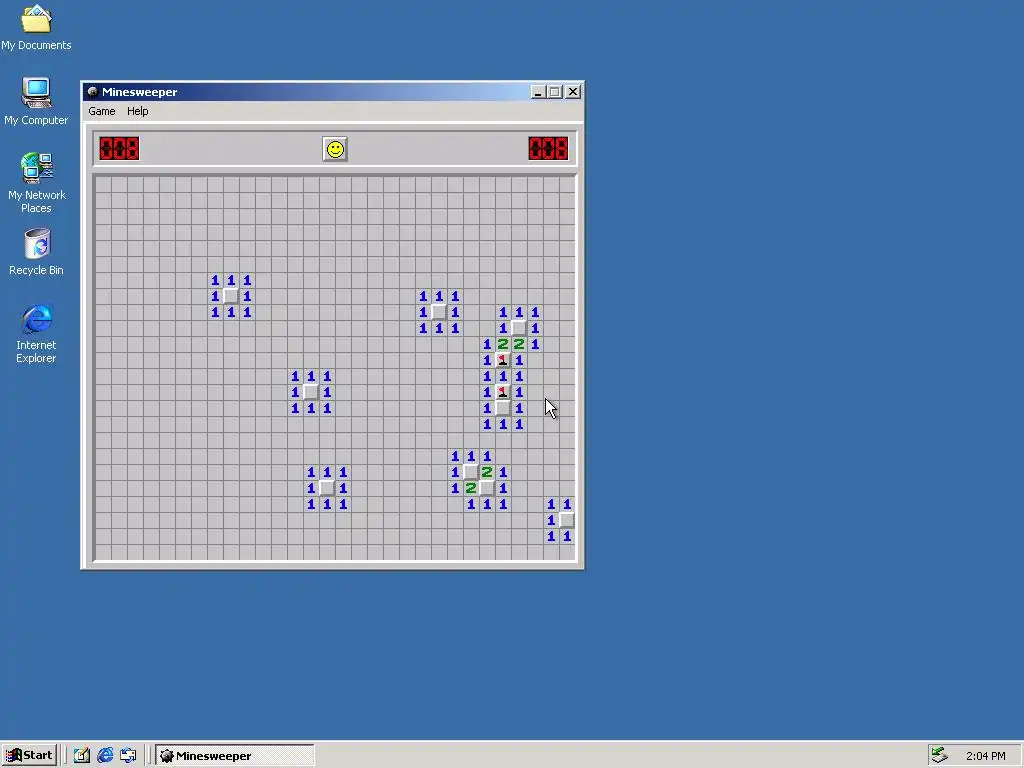Image resolution: width=1024 pixels, height=768 pixels.
Task: Click the red mine counter display
Action: pyautogui.click(x=119, y=149)
